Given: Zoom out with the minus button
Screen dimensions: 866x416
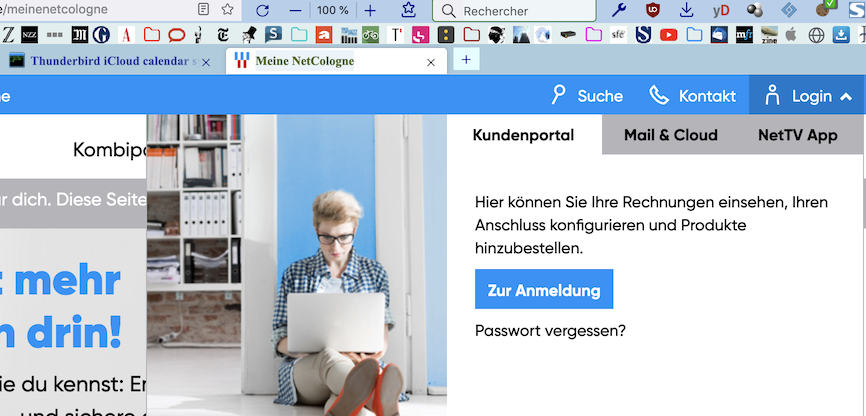Looking at the screenshot, I should (x=295, y=10).
